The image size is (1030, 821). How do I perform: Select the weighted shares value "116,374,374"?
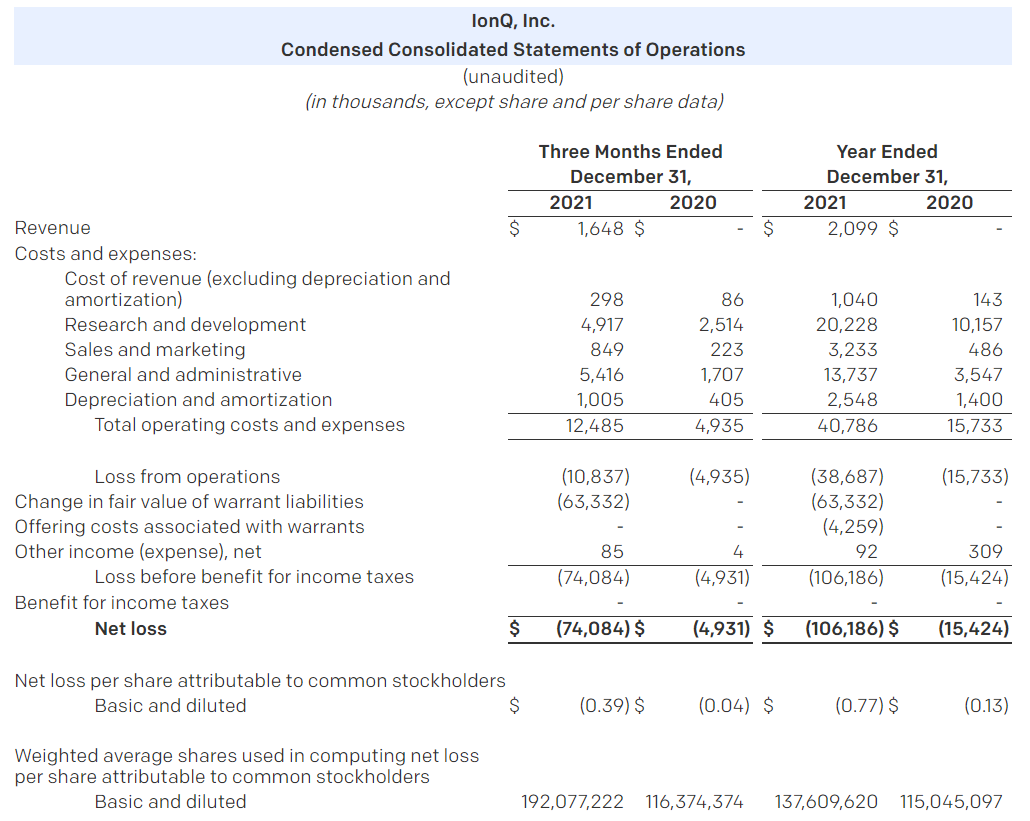(x=694, y=802)
